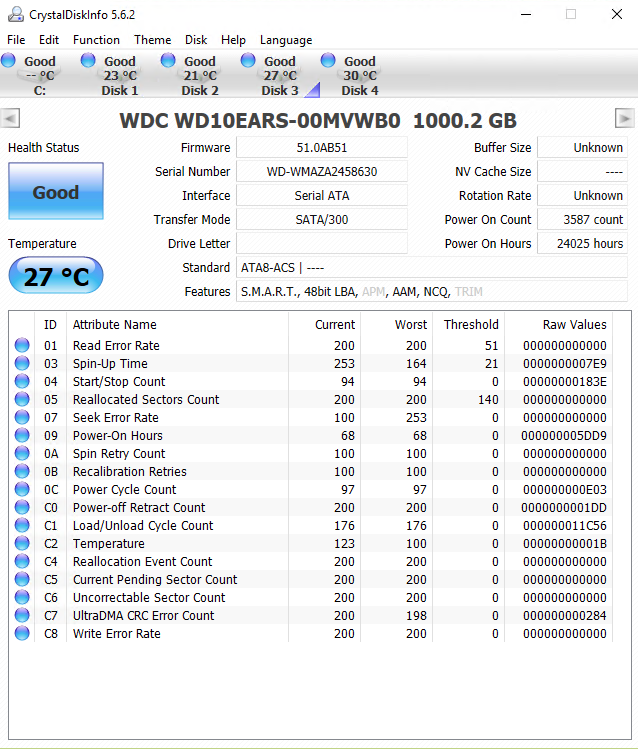The image size is (638, 749).
Task: Open the Help menu
Action: click(x=234, y=40)
